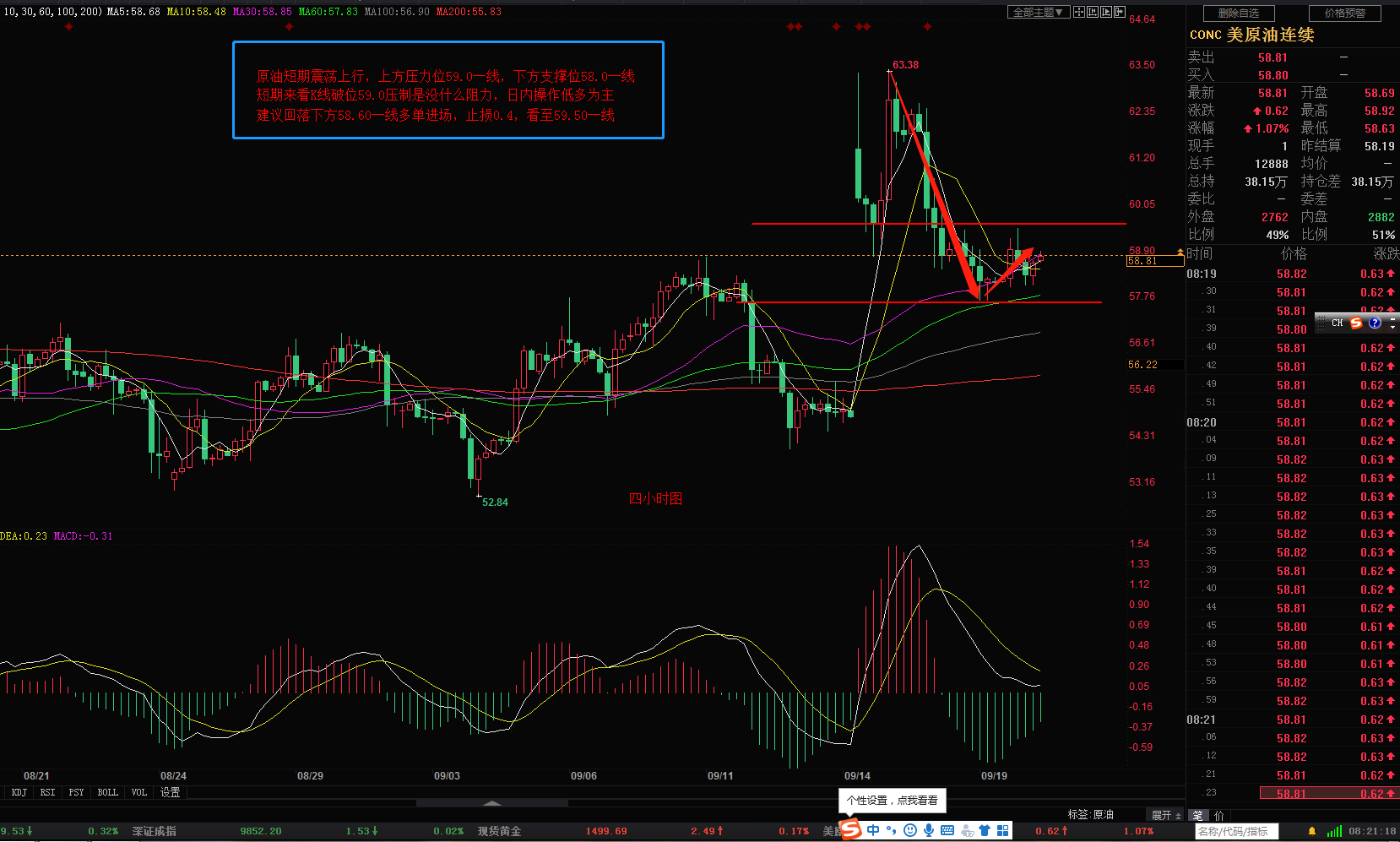Viewport: 1400px width, 842px height.
Task: Click the 总手 12888 value
Action: (1272, 164)
